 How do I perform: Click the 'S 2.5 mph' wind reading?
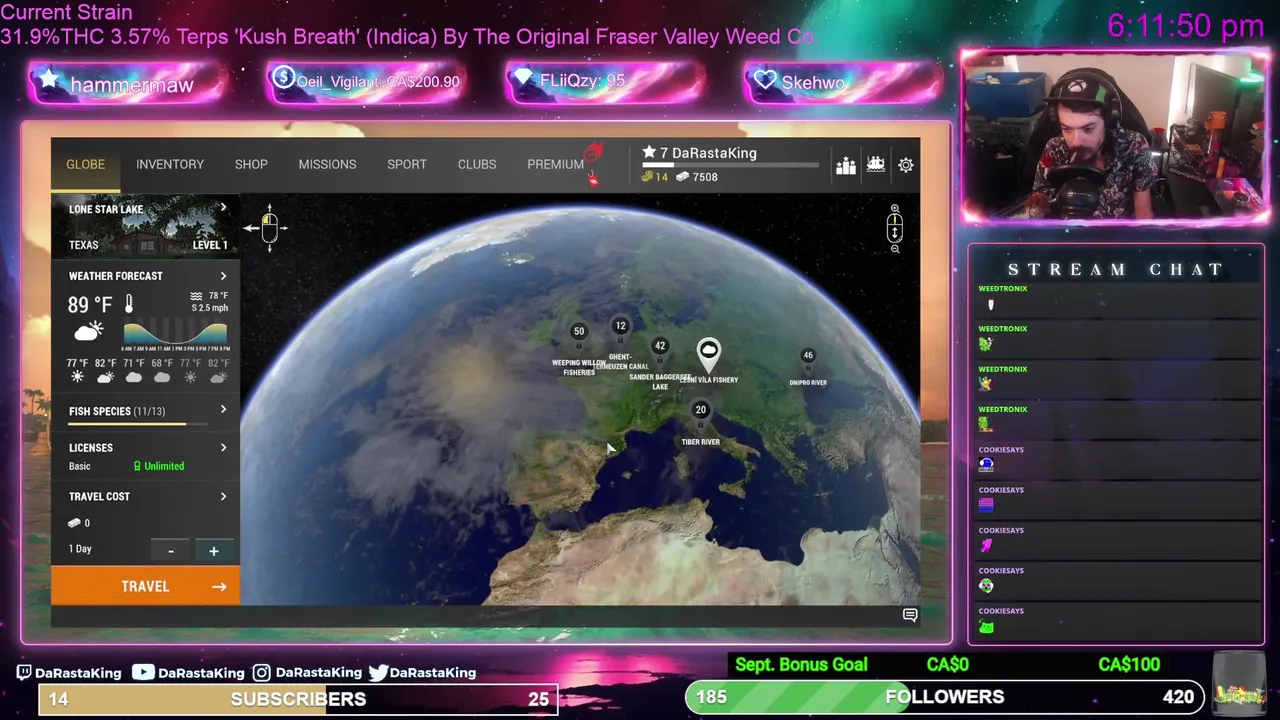(x=210, y=307)
